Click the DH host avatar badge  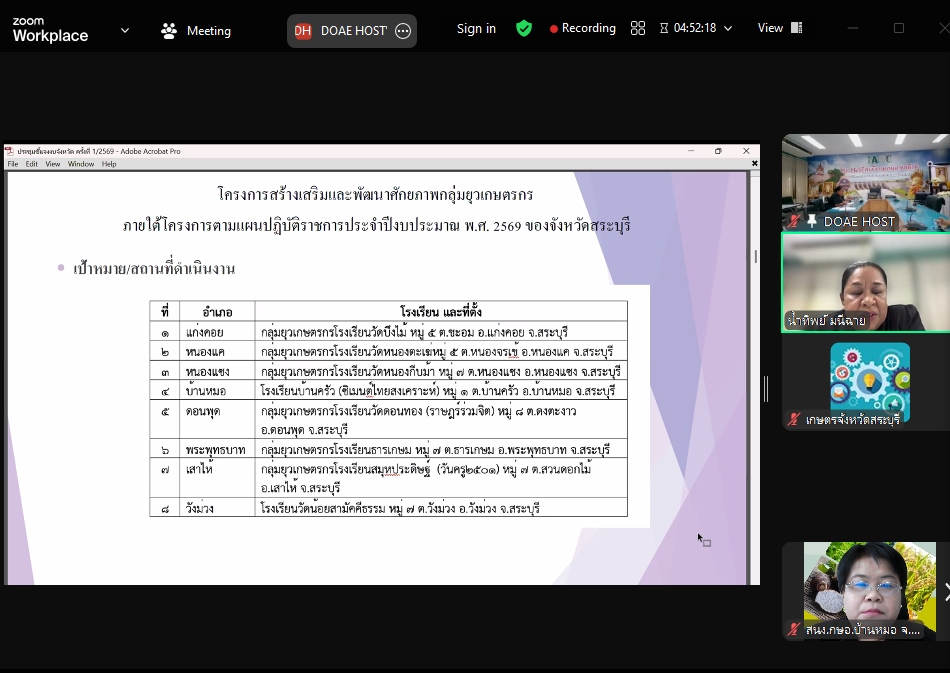[x=303, y=31]
